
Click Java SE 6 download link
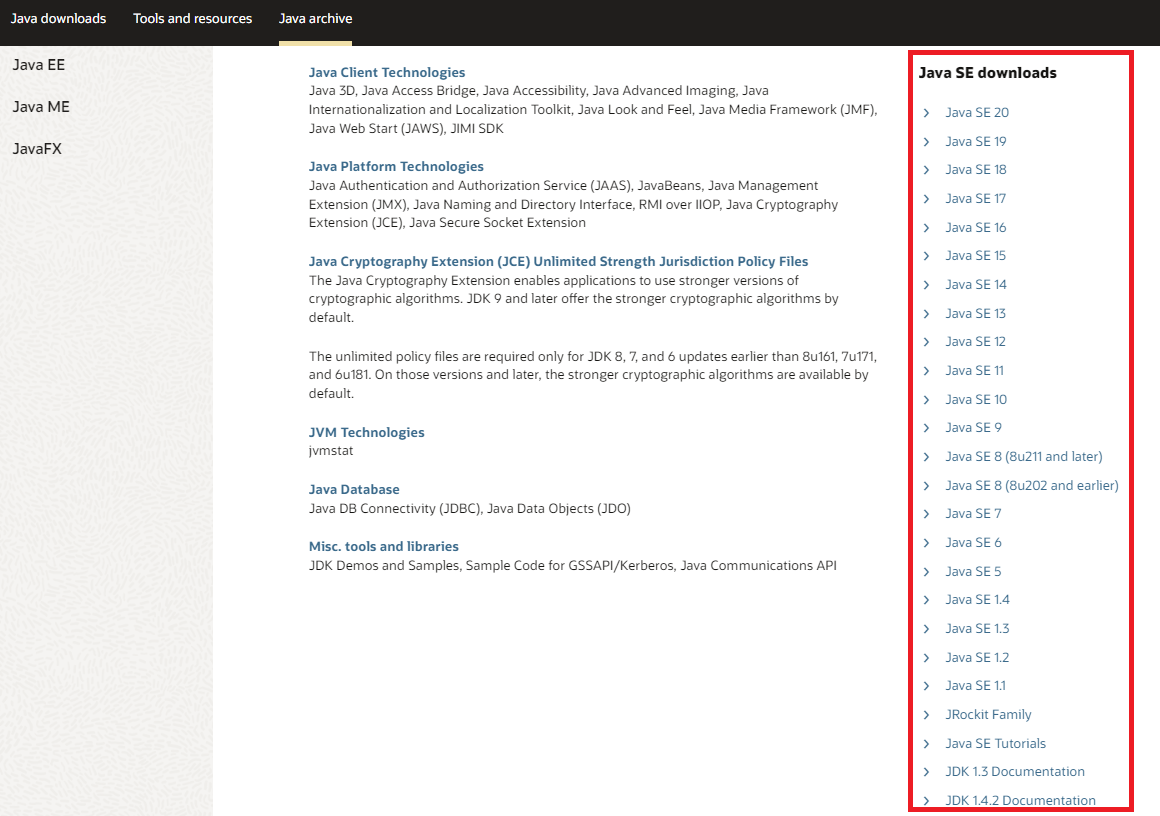click(x=974, y=542)
